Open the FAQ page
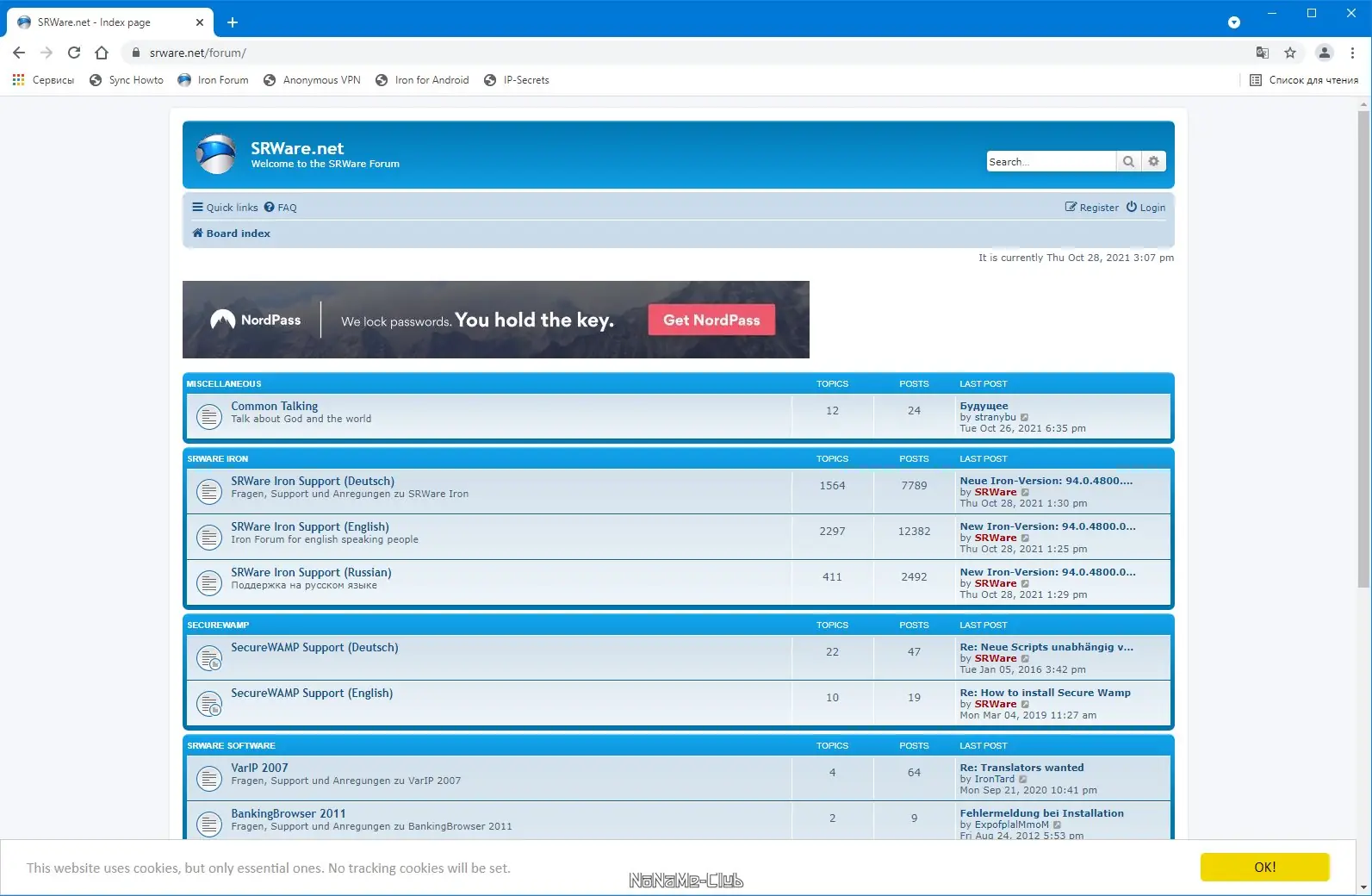The width and height of the screenshot is (1372, 896). pos(280,208)
